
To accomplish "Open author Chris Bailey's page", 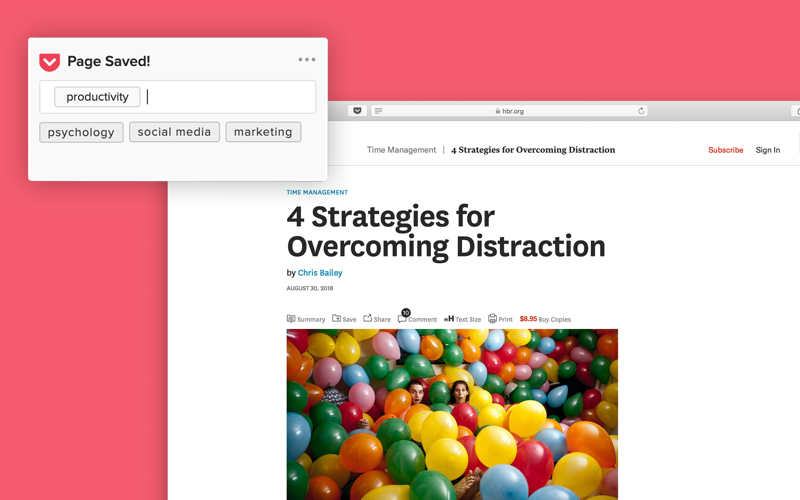I will point(320,273).
